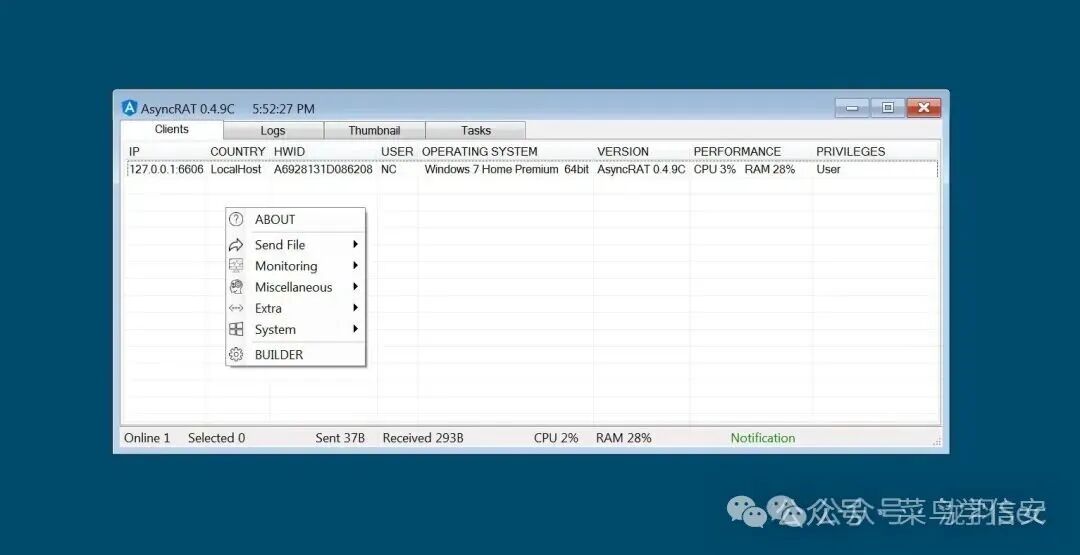Viewport: 1080px width, 555px height.
Task: Launch BUILDER from the context menu
Action: tap(295, 355)
